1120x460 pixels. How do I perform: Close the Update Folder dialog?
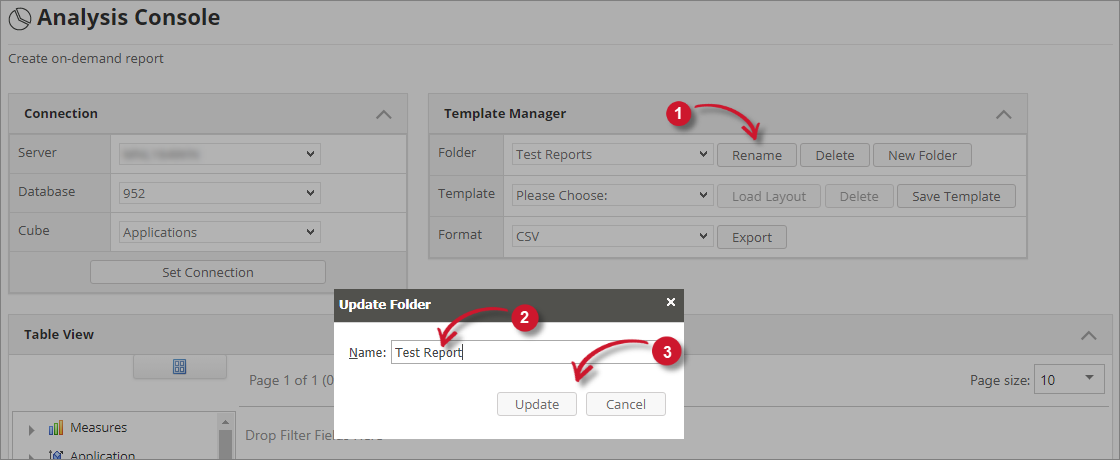point(671,302)
